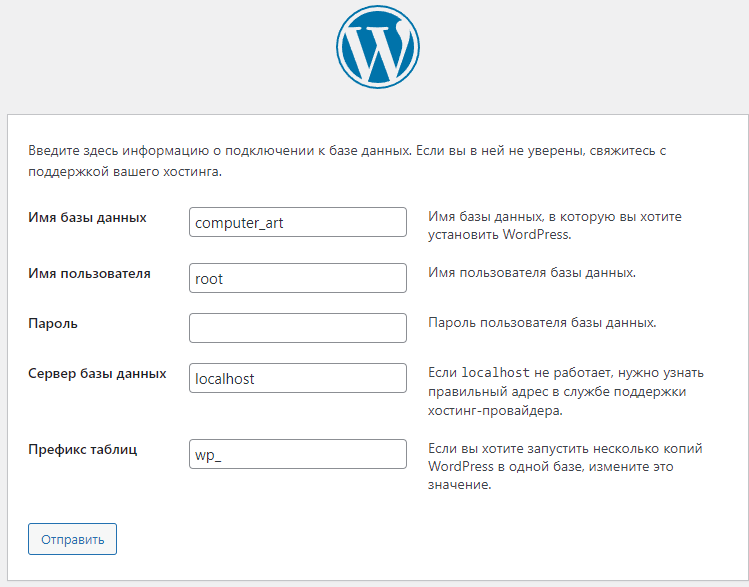
Task: Focus the username field containing root
Action: pyautogui.click(x=298, y=278)
